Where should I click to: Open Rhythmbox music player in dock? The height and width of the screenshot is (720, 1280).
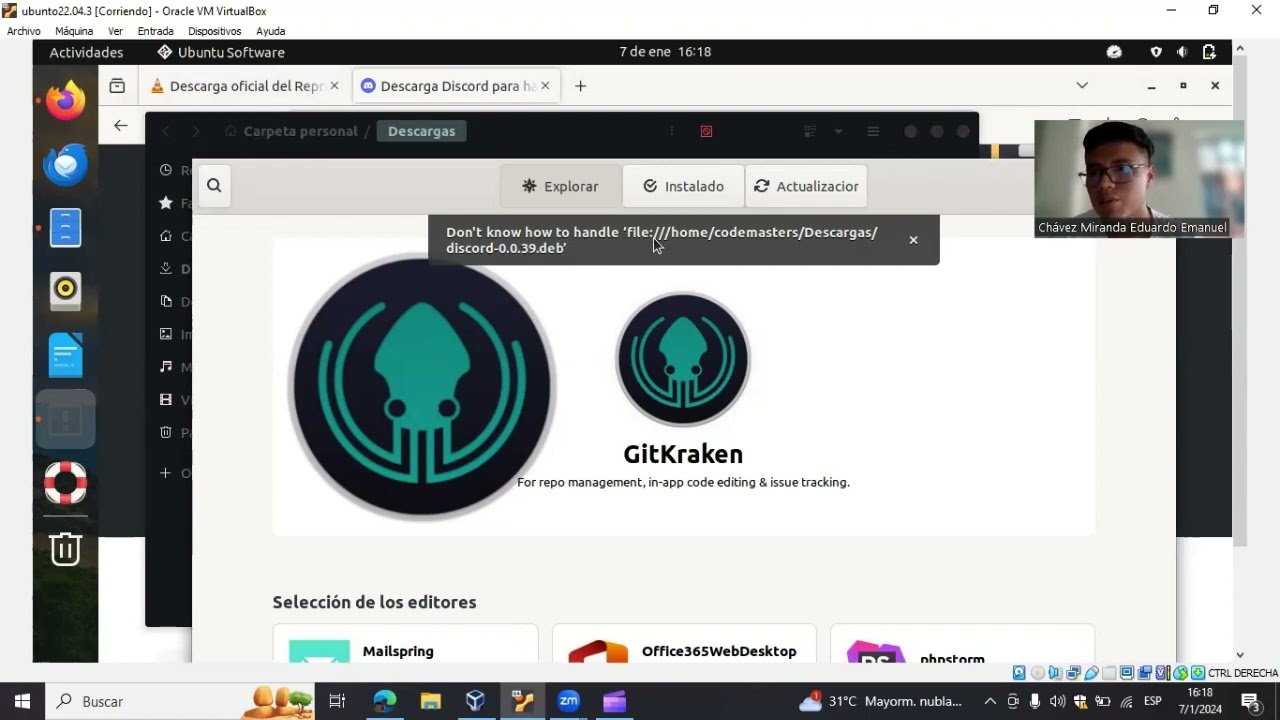(x=66, y=291)
